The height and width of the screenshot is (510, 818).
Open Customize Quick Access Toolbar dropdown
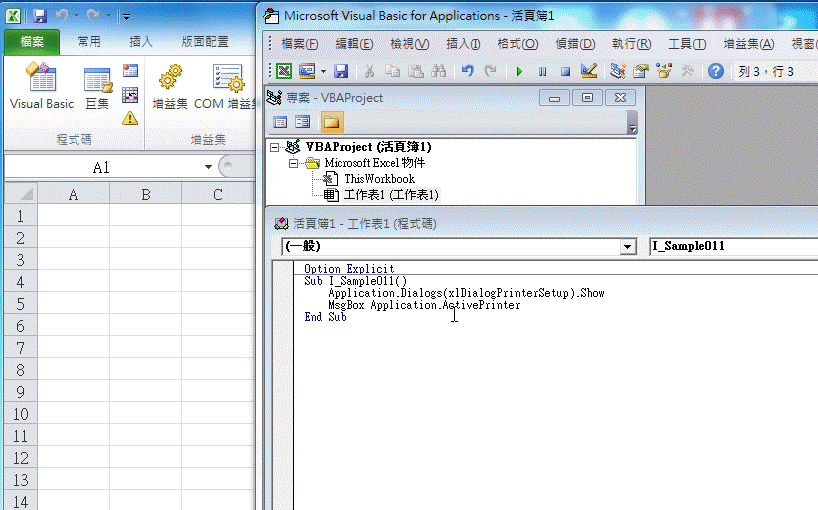click(x=126, y=17)
